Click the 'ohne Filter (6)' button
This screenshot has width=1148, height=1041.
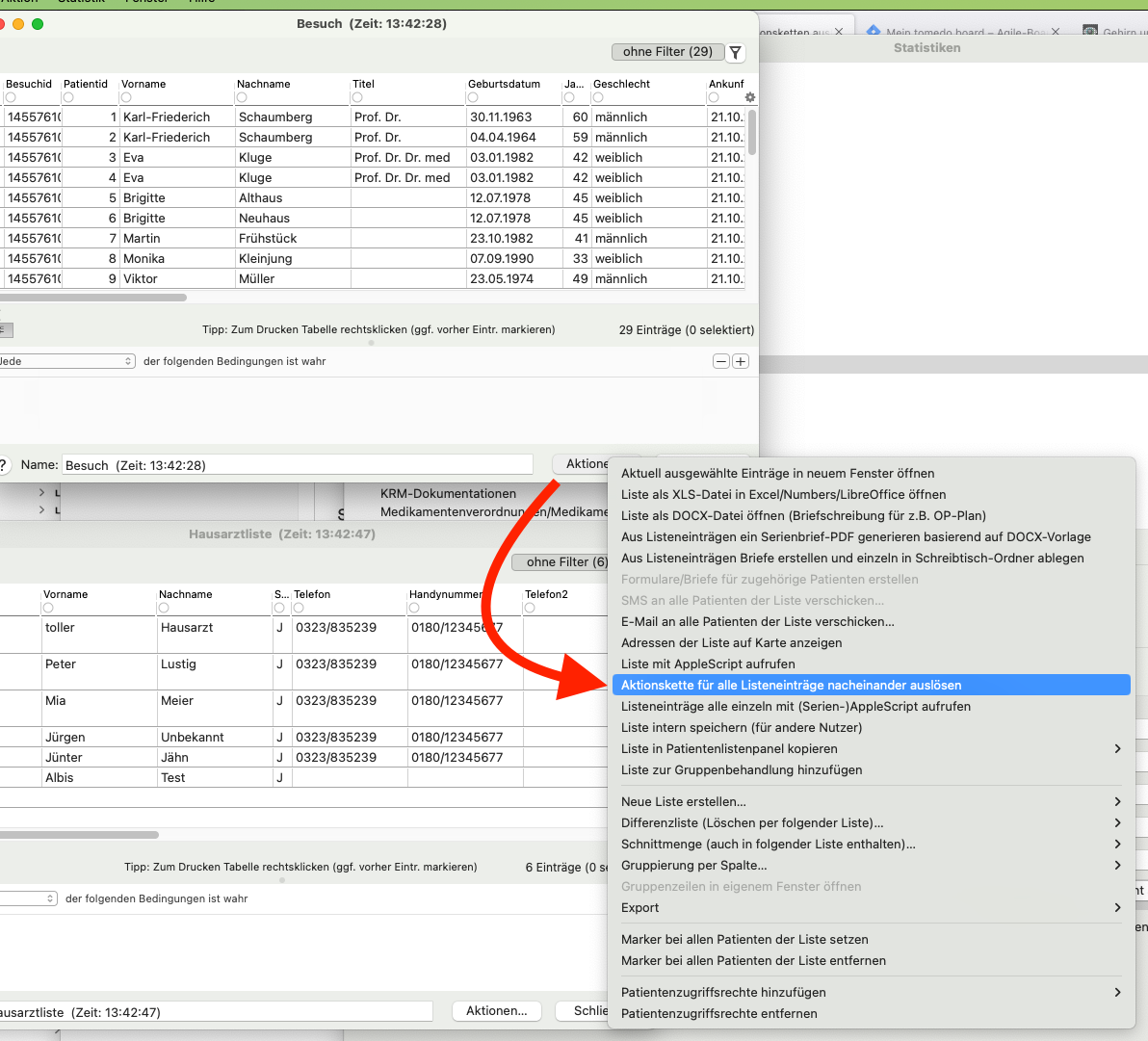click(x=561, y=562)
